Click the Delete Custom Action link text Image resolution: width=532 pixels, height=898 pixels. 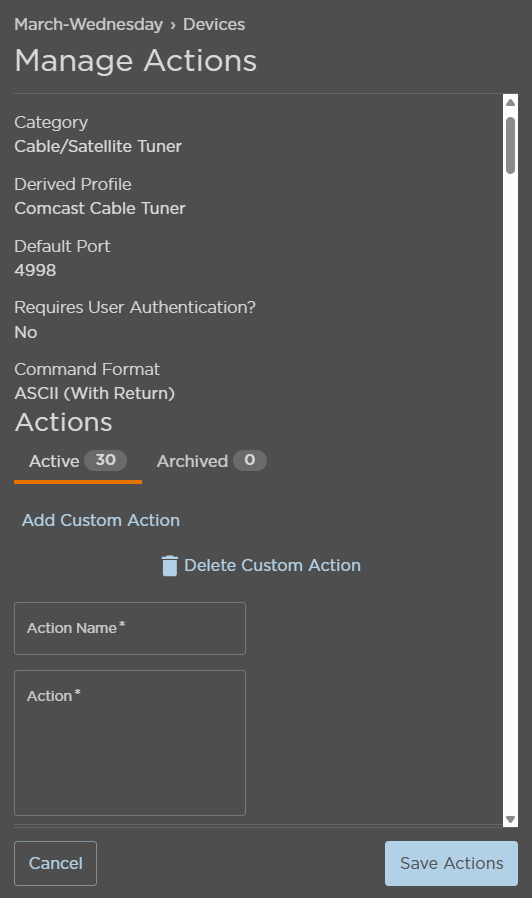(273, 565)
